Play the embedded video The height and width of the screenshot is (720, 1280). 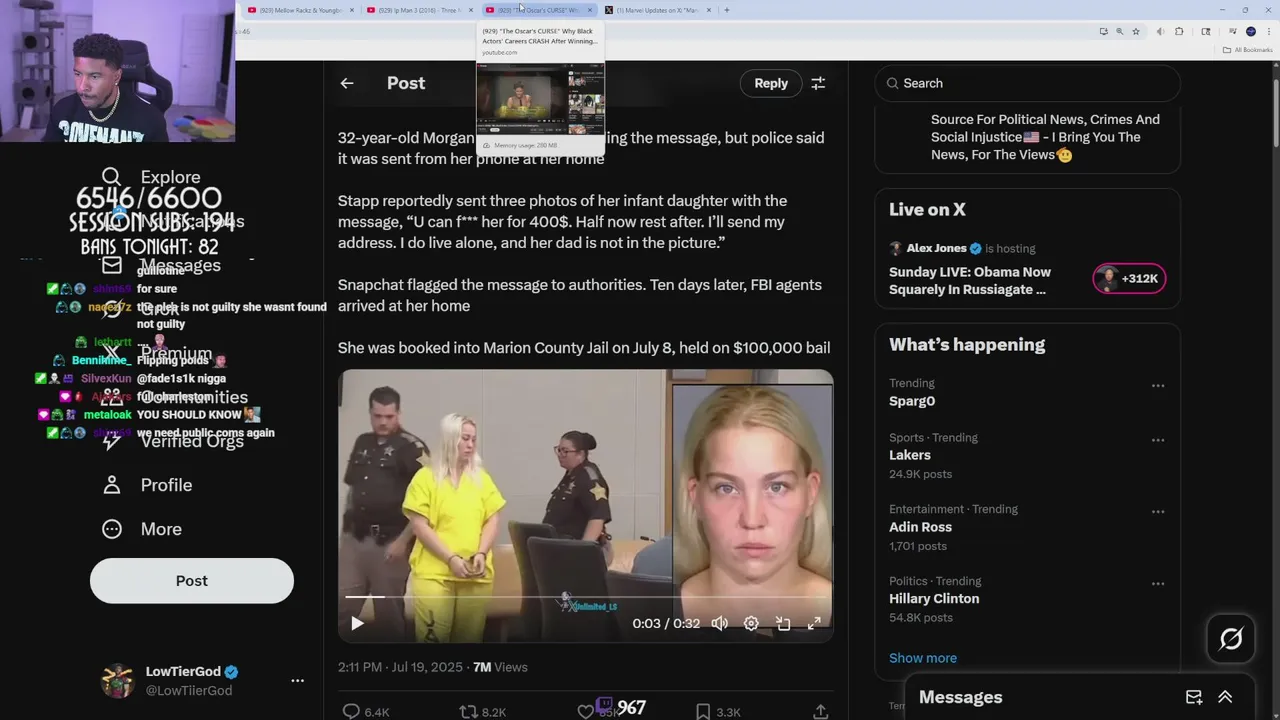357,623
